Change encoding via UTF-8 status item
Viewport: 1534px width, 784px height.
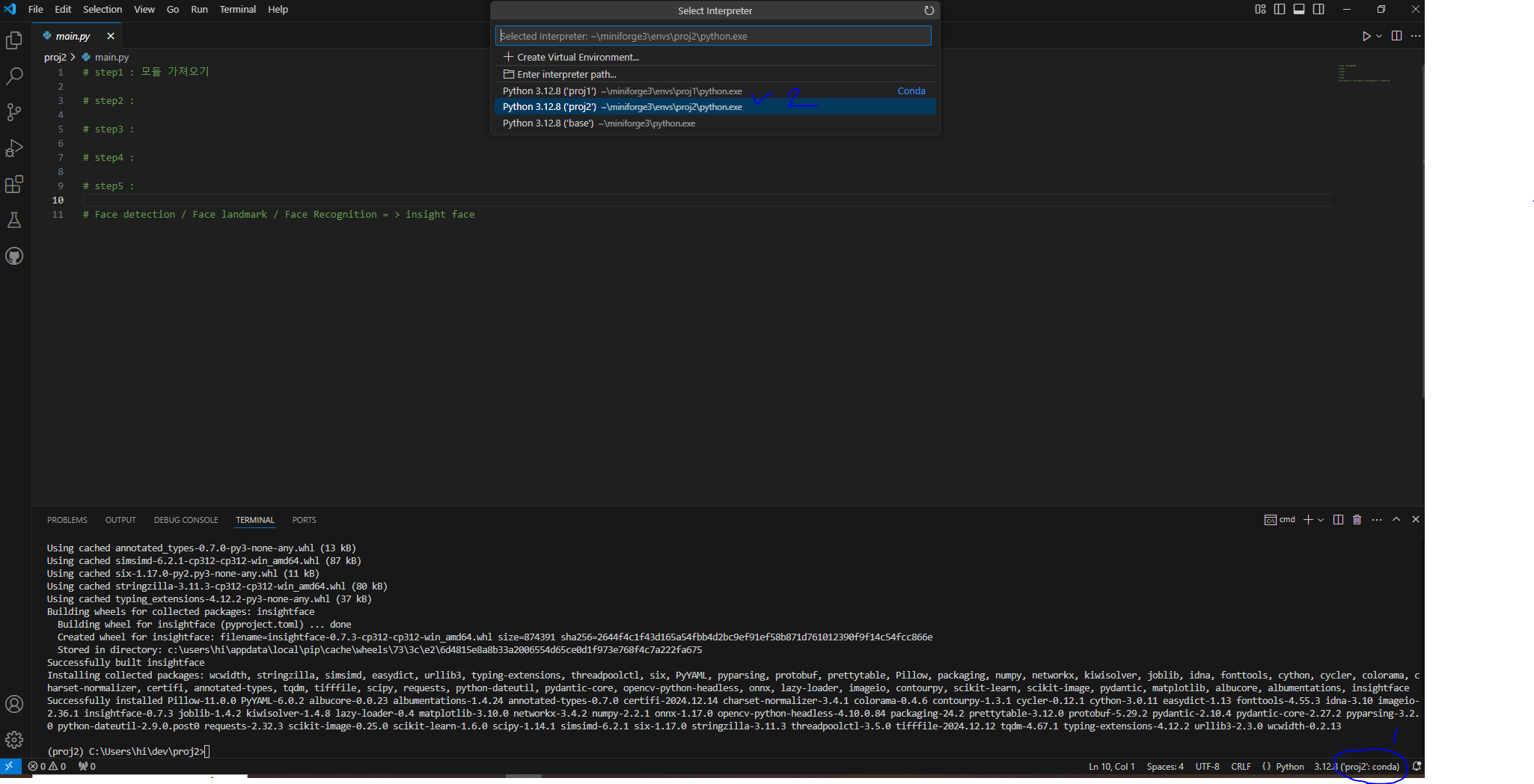[x=1207, y=766]
